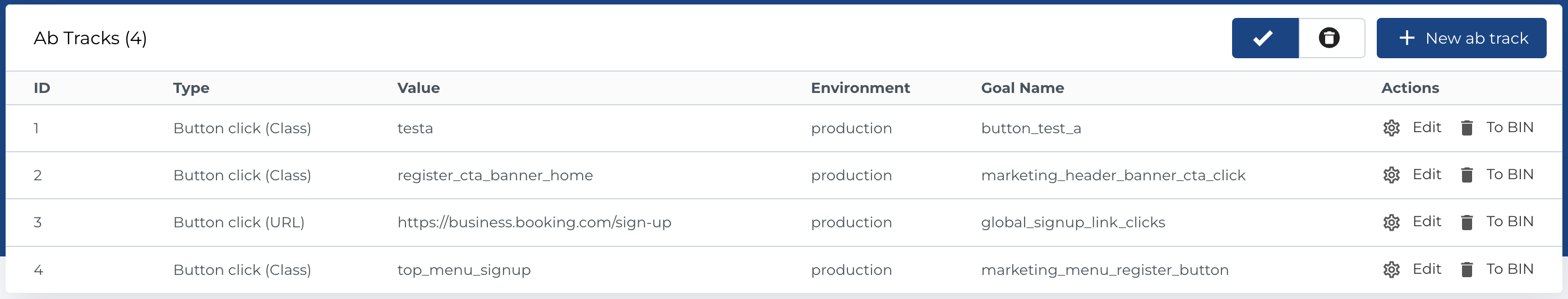
Task: Click the Type column header
Action: pyautogui.click(x=191, y=88)
